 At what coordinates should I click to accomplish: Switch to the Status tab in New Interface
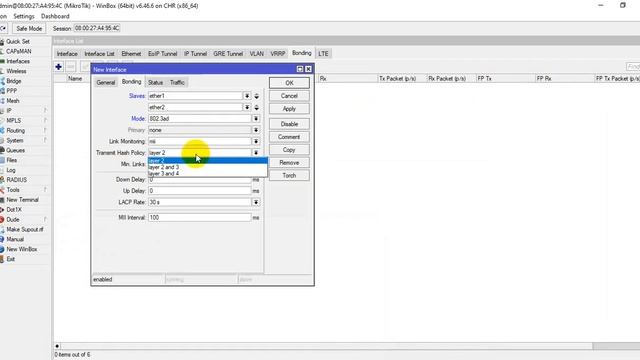155,82
